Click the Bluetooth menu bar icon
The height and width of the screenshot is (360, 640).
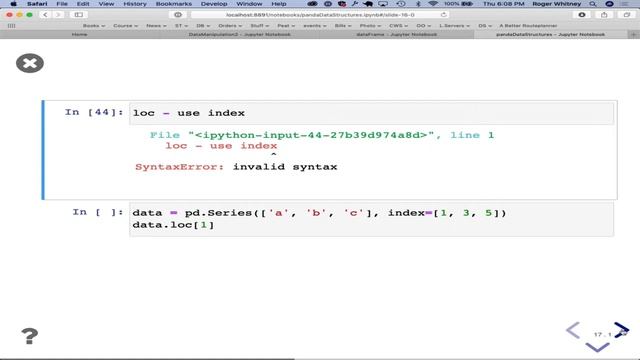[418, 4]
